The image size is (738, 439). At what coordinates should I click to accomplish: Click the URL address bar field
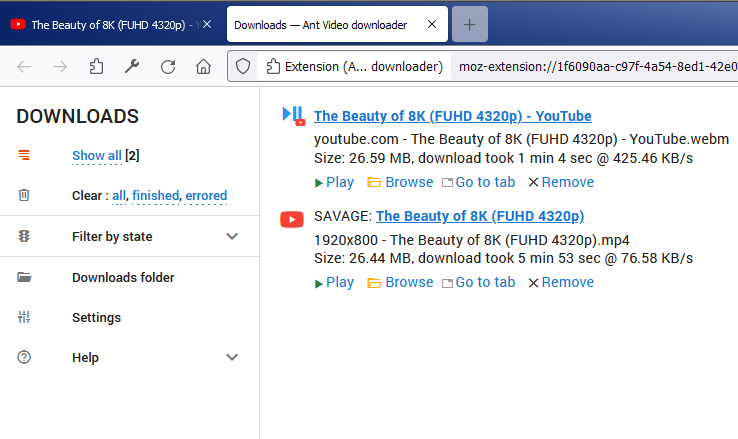point(597,67)
